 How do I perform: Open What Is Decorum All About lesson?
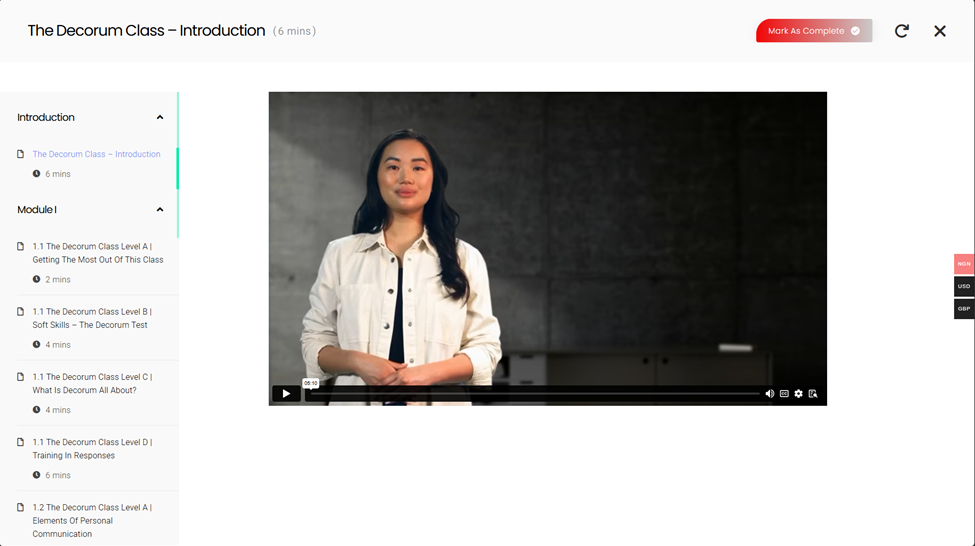92,384
